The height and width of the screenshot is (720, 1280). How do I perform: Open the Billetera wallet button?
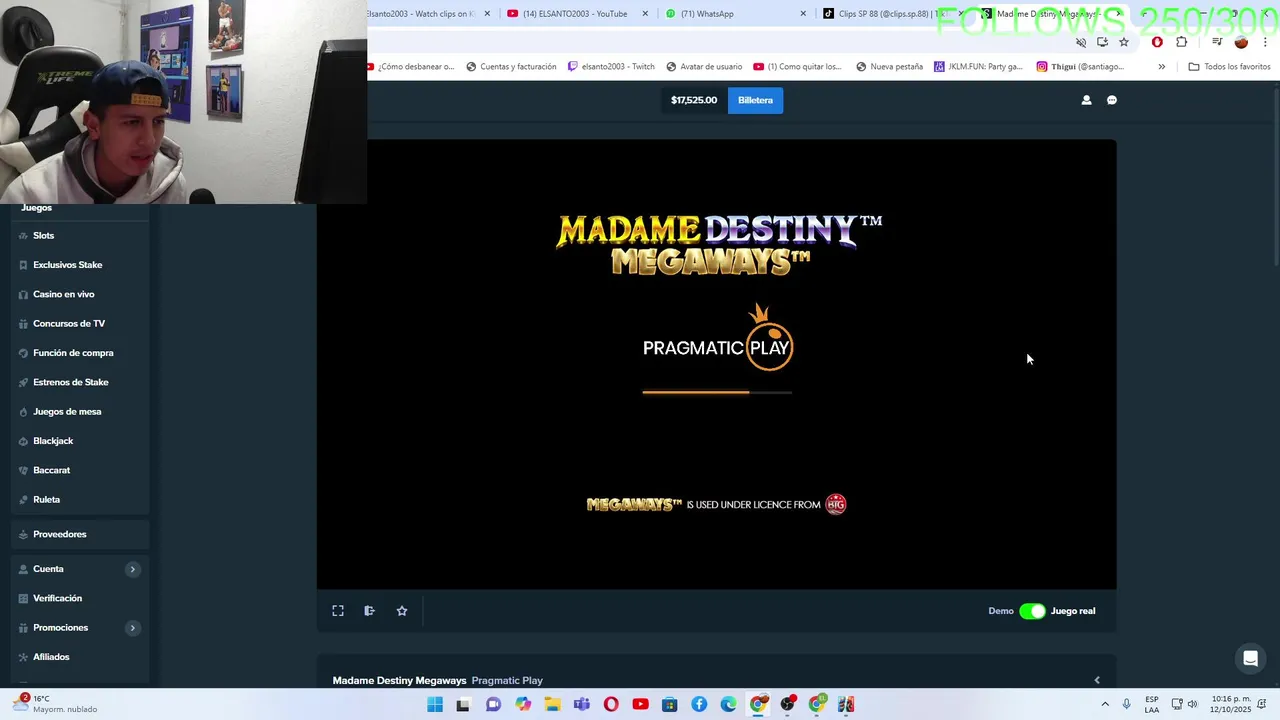(x=755, y=100)
